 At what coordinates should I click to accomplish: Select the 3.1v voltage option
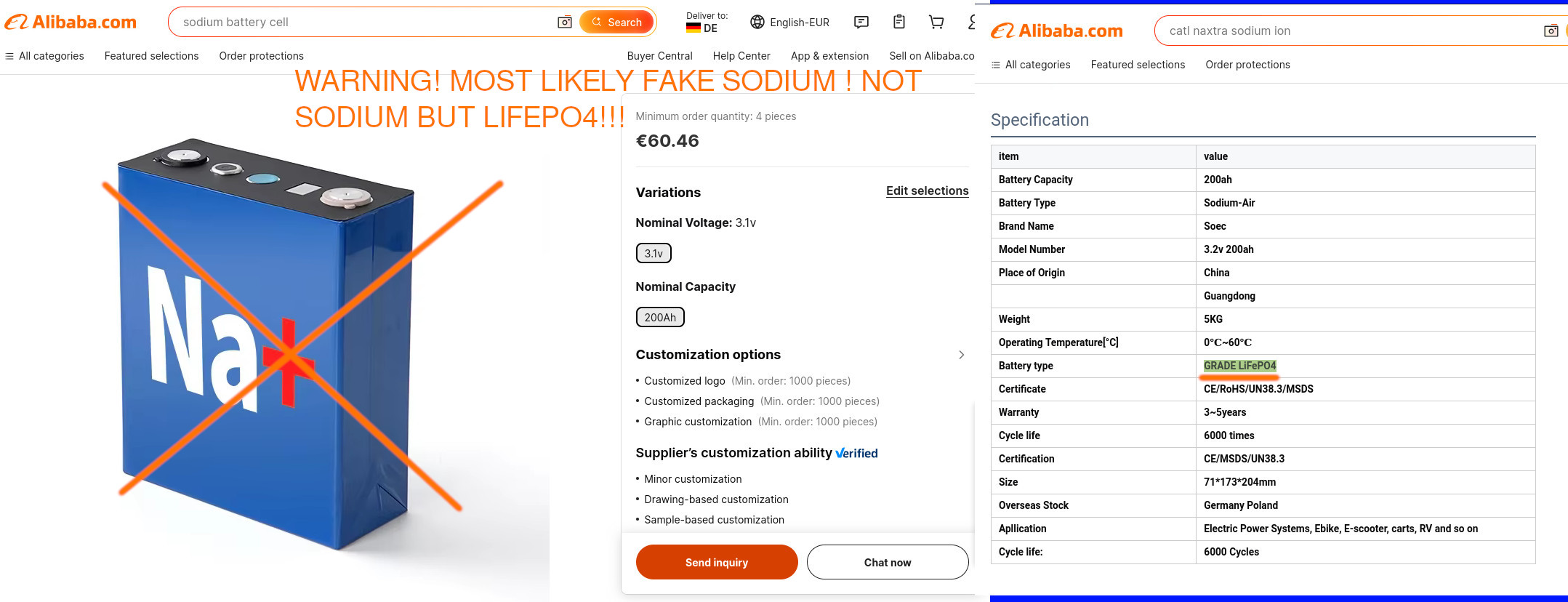tap(654, 253)
